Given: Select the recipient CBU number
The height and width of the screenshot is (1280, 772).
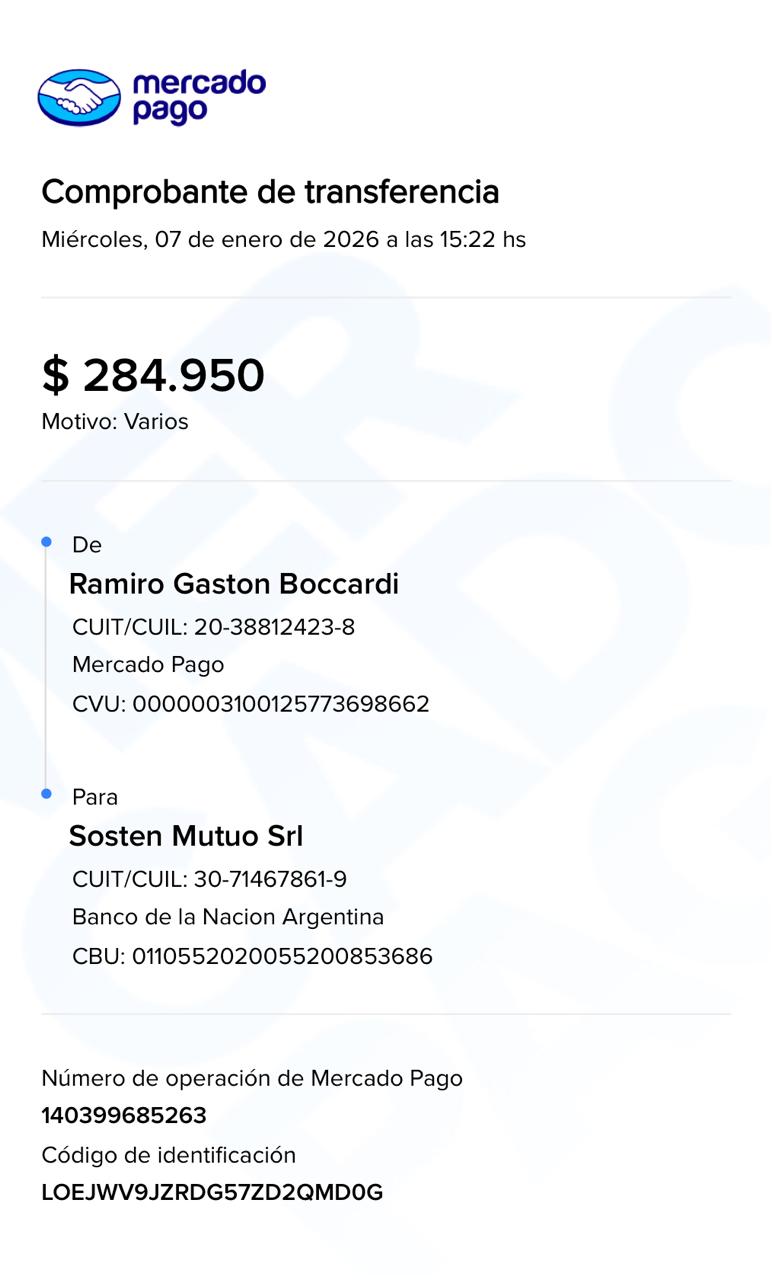Looking at the screenshot, I should 252,956.
